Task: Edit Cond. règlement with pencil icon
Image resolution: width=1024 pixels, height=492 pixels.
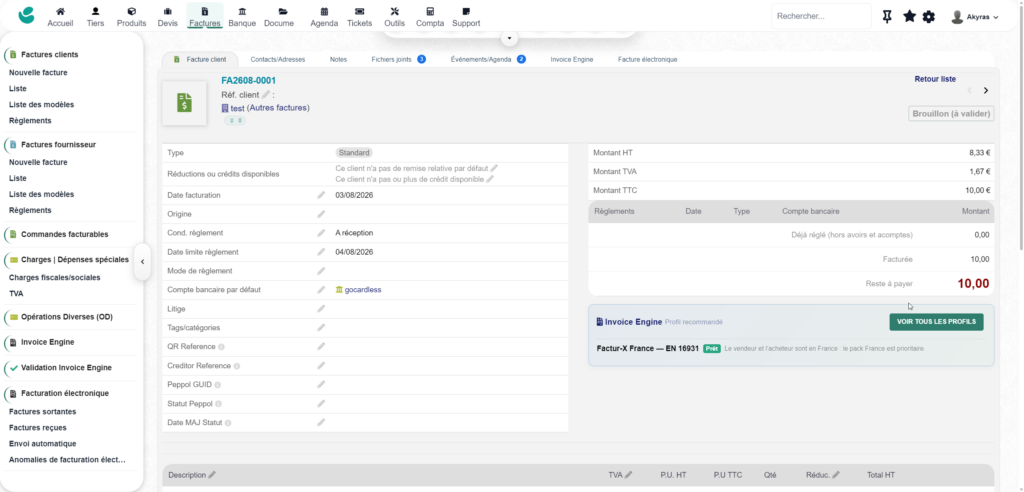Action: (321, 233)
